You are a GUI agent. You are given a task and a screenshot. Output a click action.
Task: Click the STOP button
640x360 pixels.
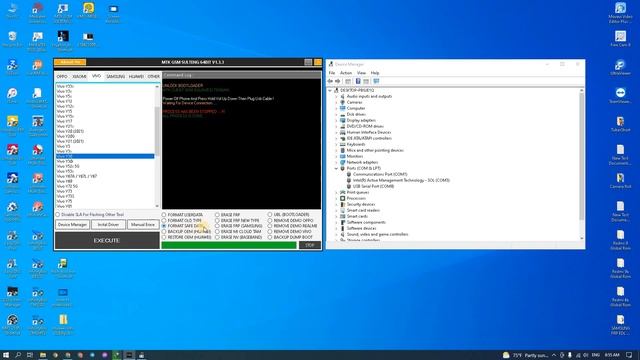click(310, 245)
